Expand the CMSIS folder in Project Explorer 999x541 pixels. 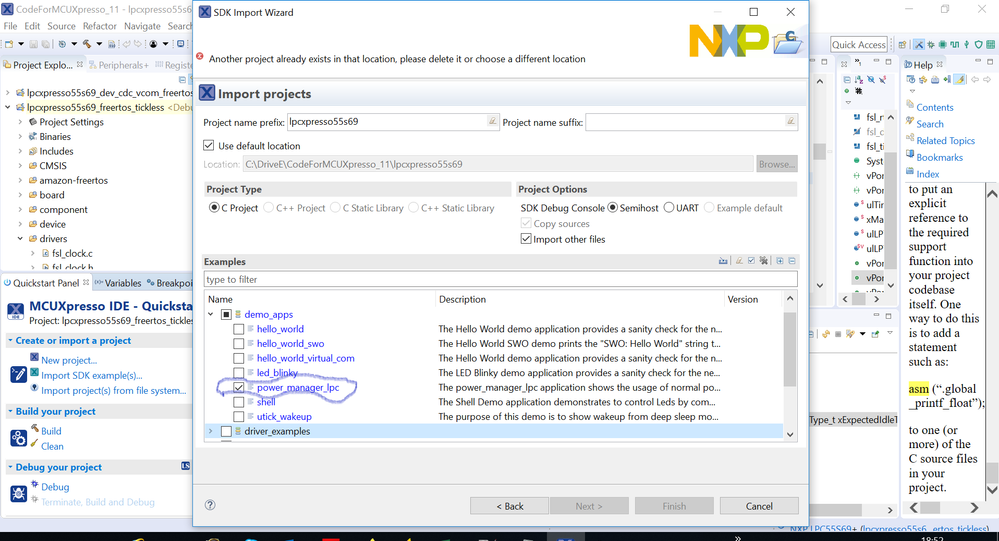[x=20, y=166]
